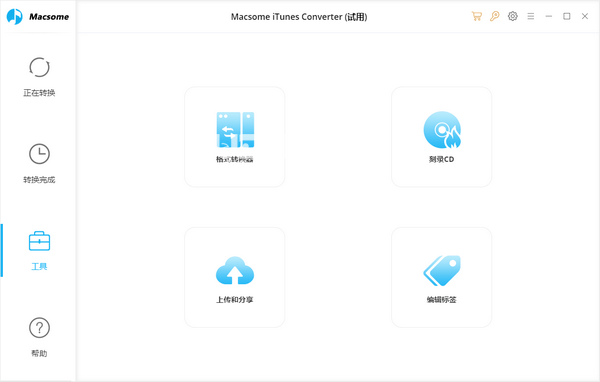Click the 上传和分享 card label
The height and width of the screenshot is (382, 600).
click(x=235, y=300)
